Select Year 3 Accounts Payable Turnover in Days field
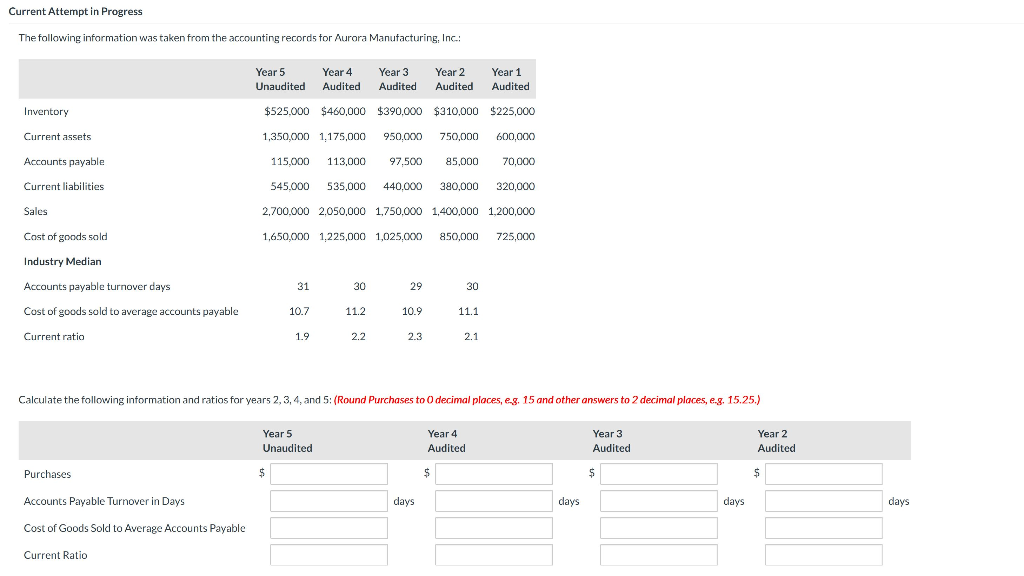This screenshot has width=1024, height=576. 658,501
